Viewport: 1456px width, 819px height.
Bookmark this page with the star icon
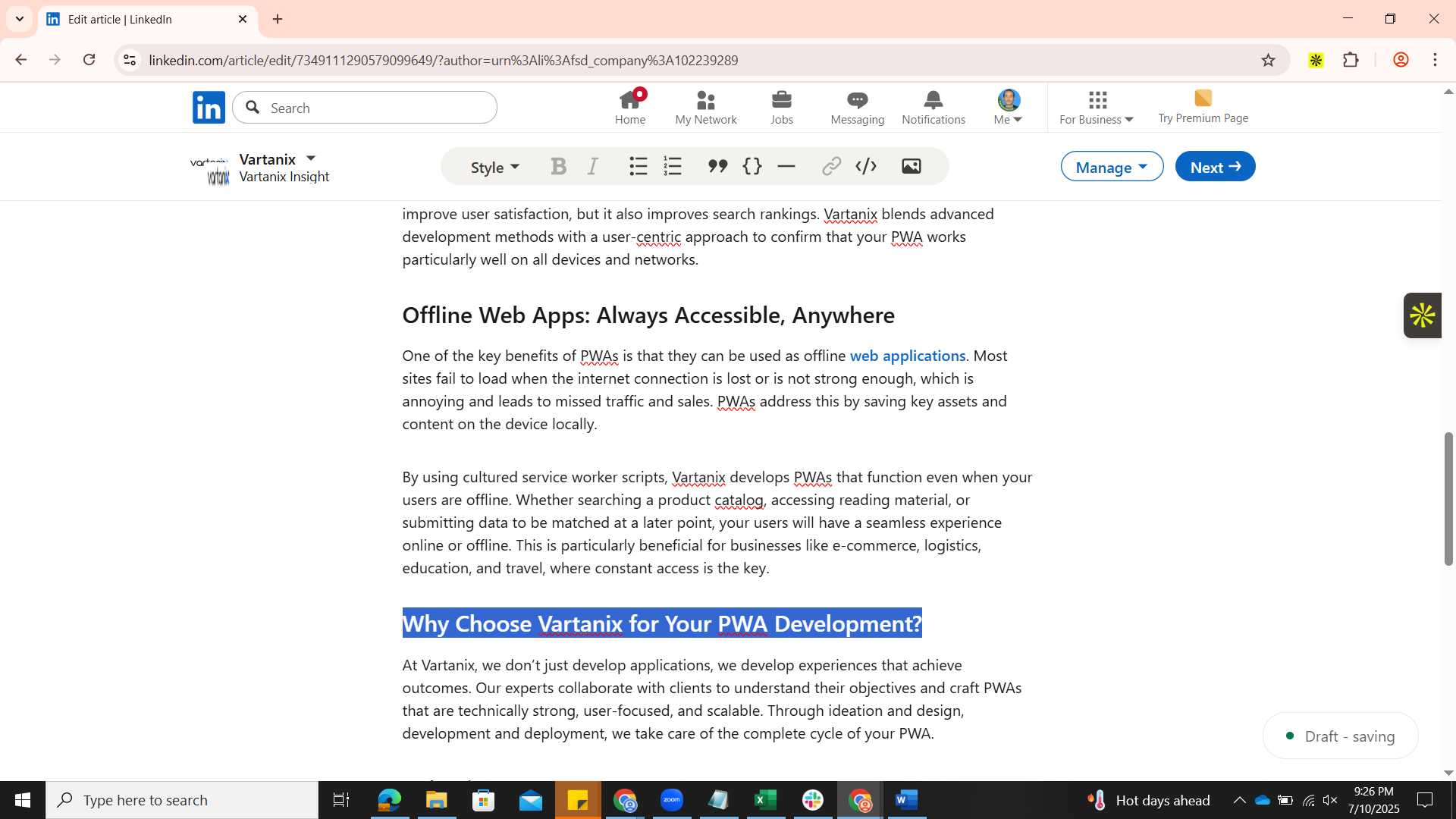[x=1268, y=60]
